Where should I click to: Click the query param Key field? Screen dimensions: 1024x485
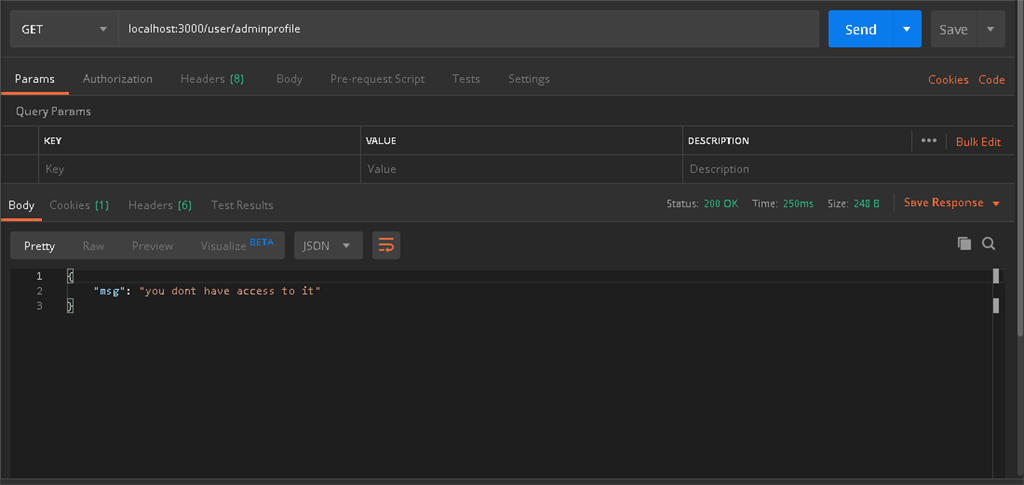(200, 169)
